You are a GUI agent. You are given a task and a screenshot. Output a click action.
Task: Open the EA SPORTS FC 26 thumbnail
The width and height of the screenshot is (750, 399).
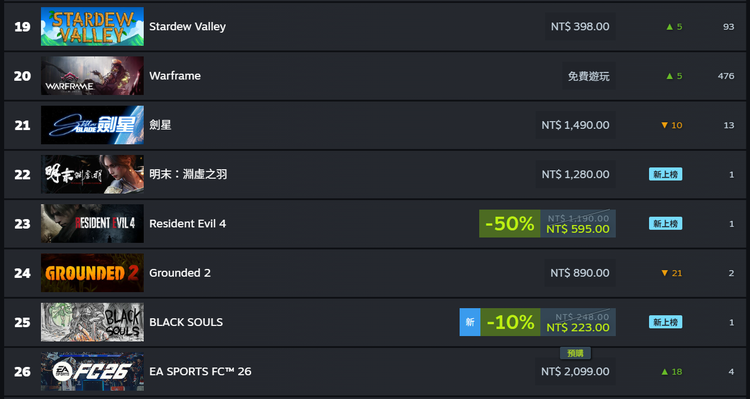92,371
